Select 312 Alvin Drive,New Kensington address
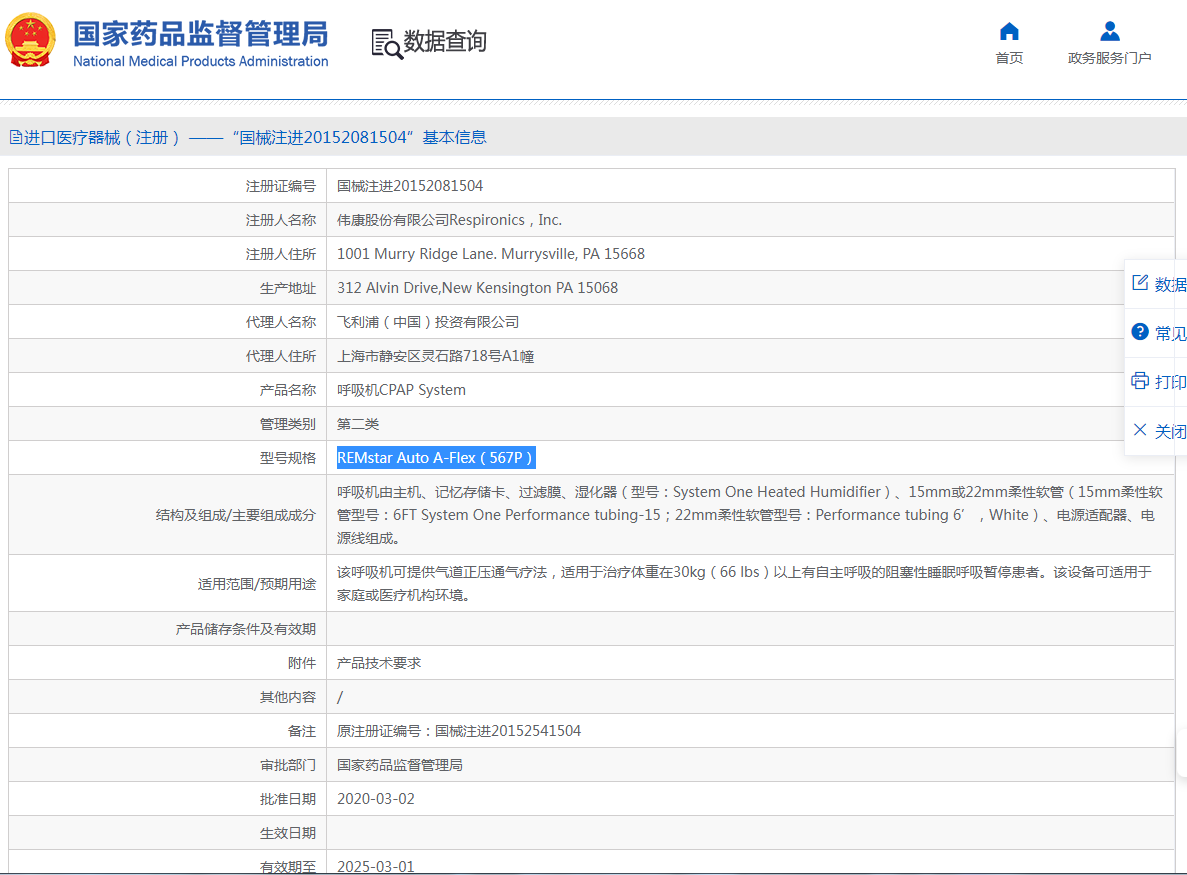The height and width of the screenshot is (875, 1187). pyautogui.click(x=477, y=288)
